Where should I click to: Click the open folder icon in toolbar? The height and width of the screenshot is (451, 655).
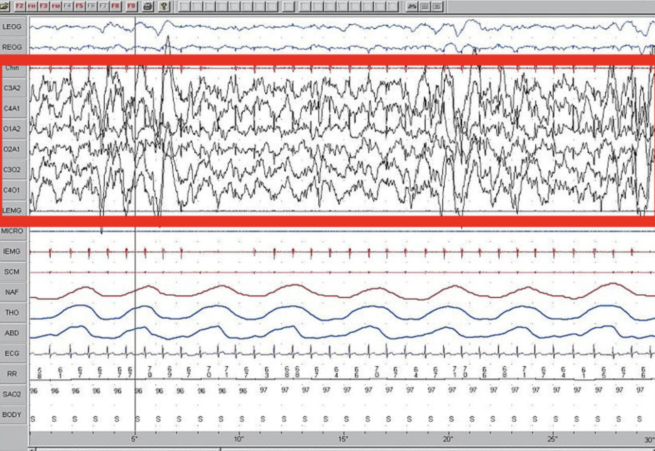pyautogui.click(x=6, y=6)
